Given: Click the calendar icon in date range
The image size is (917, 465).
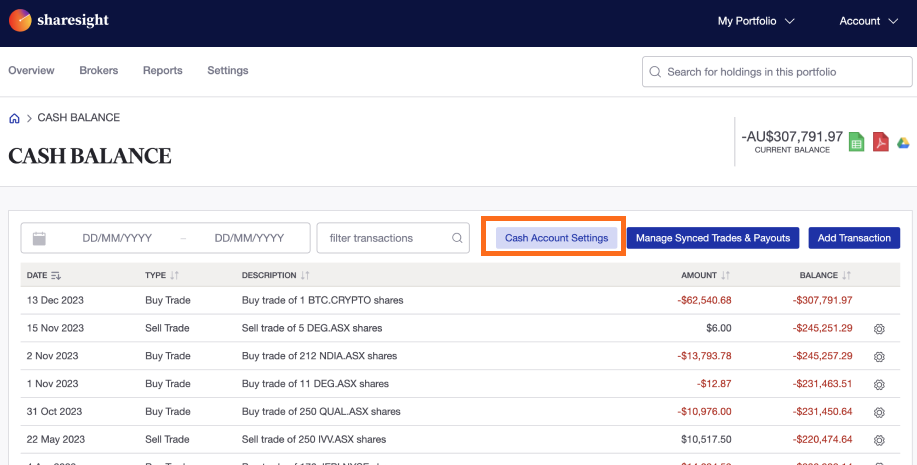Looking at the screenshot, I should click(39, 238).
